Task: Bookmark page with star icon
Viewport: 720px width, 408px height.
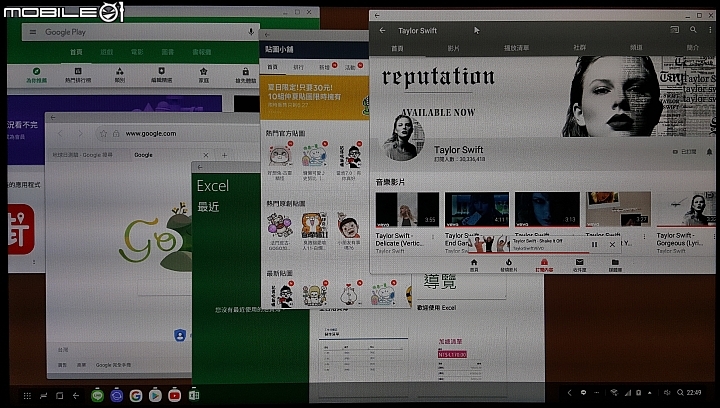Action: pos(103,134)
